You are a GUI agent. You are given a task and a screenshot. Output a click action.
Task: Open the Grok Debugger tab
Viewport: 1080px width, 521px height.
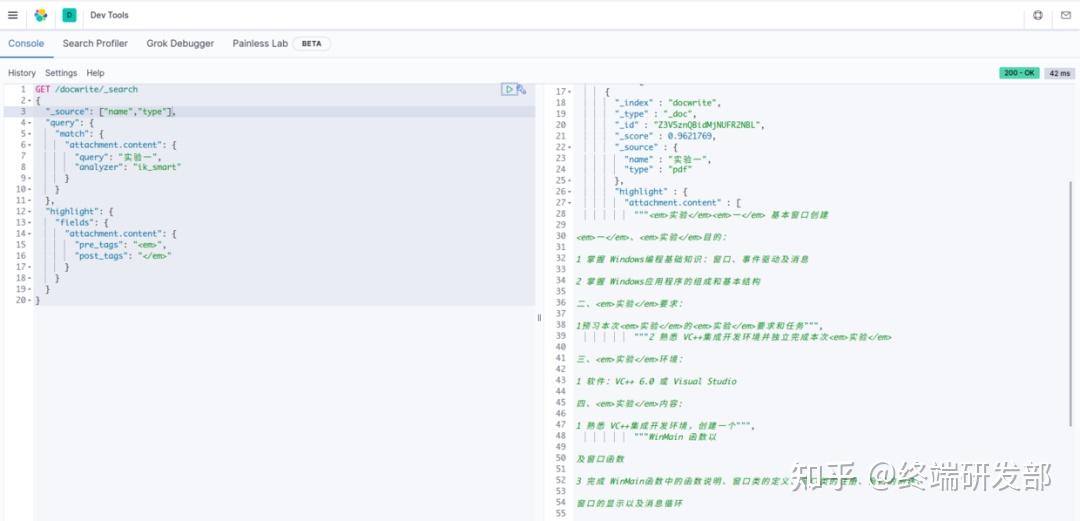tap(180, 44)
